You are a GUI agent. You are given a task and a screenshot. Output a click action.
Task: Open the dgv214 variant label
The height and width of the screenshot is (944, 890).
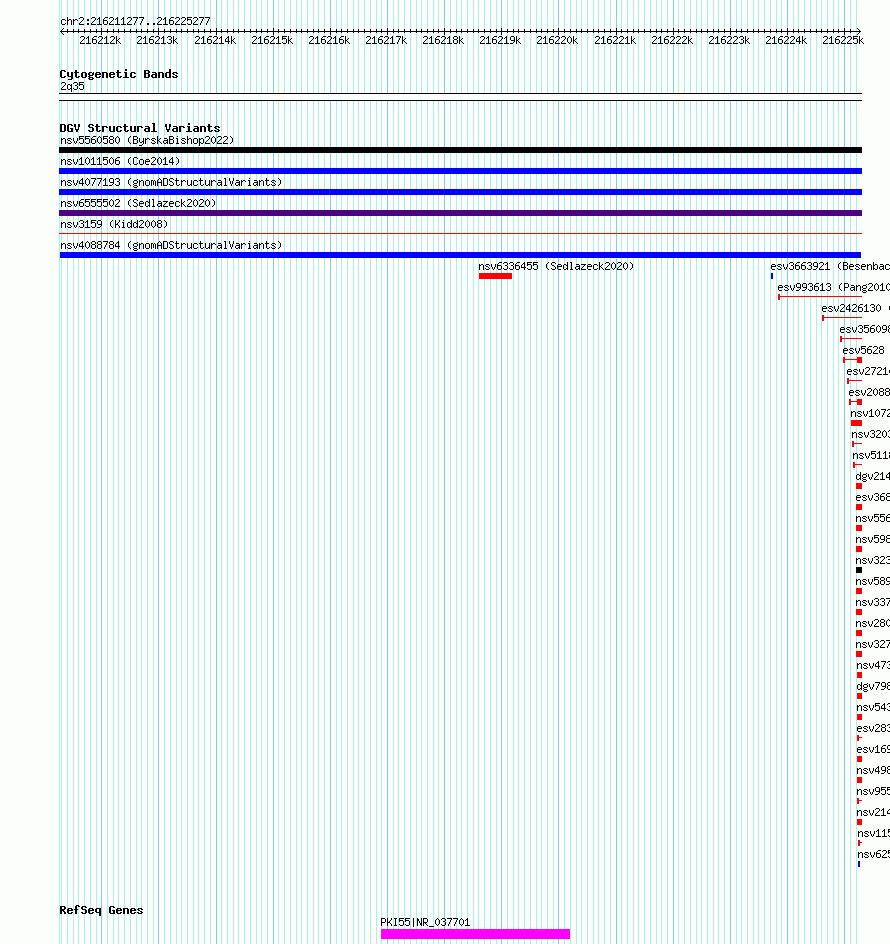click(x=873, y=476)
